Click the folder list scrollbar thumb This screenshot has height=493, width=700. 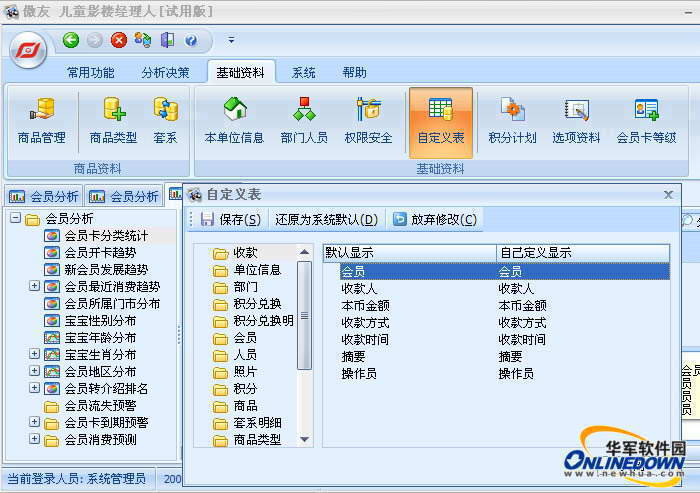point(304,315)
